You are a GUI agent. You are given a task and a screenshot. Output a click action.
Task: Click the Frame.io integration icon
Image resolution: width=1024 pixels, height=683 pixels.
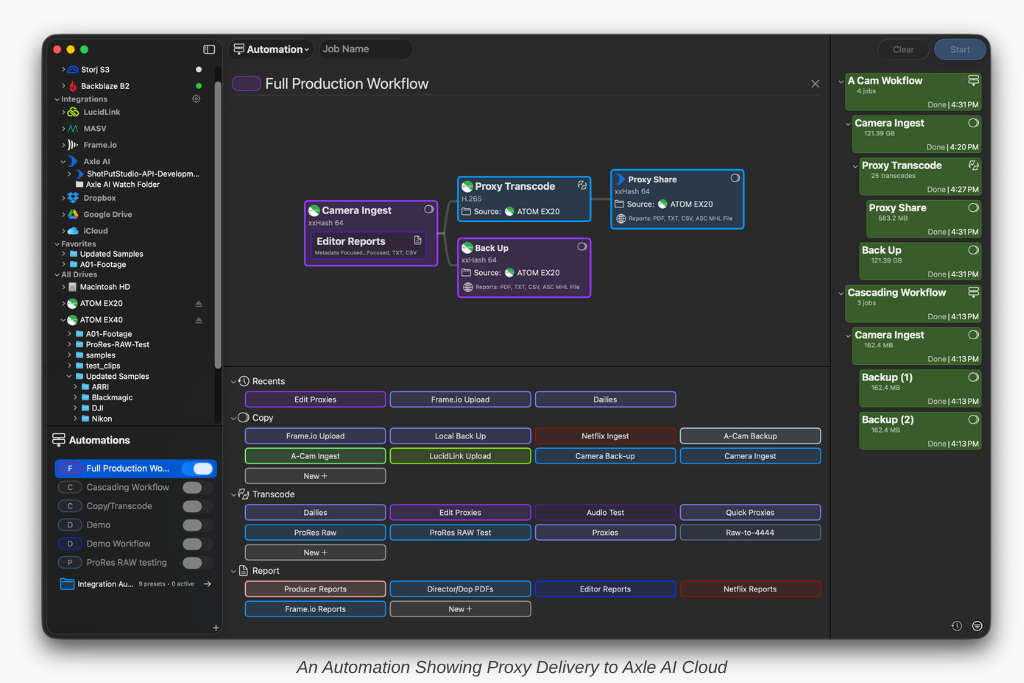pos(73,145)
